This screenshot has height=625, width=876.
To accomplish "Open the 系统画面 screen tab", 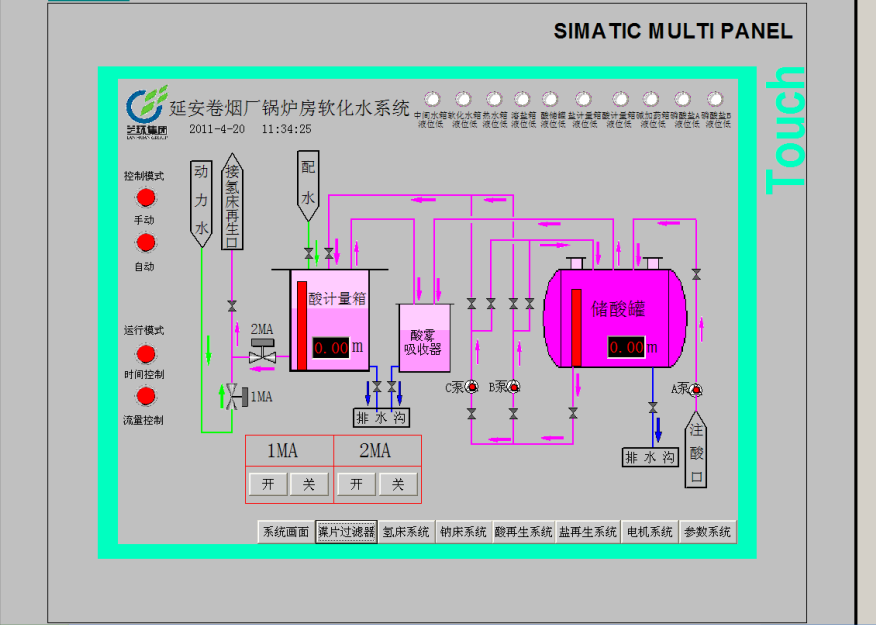I will coord(285,532).
